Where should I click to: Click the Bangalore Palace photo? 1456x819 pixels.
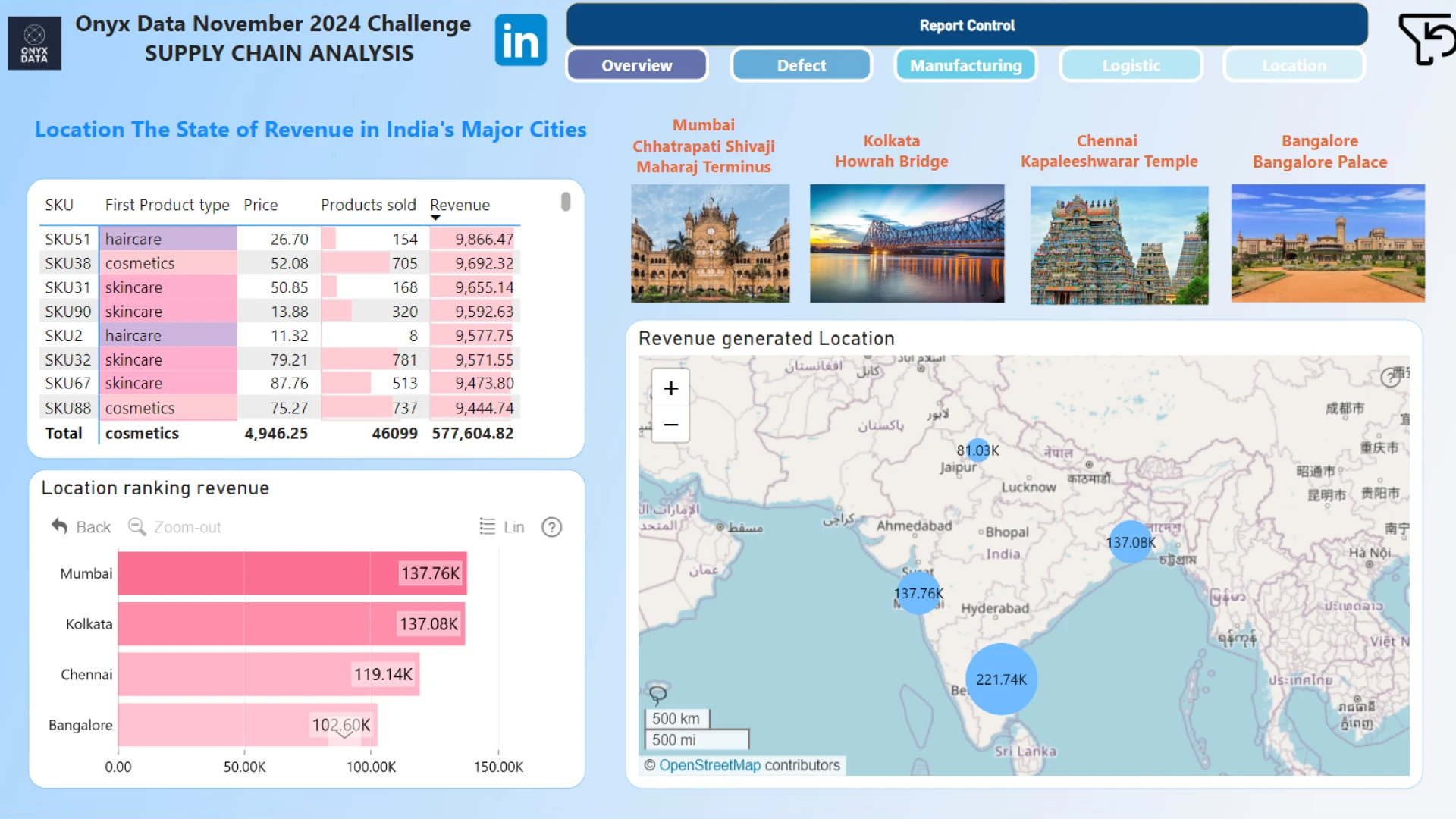[1328, 243]
